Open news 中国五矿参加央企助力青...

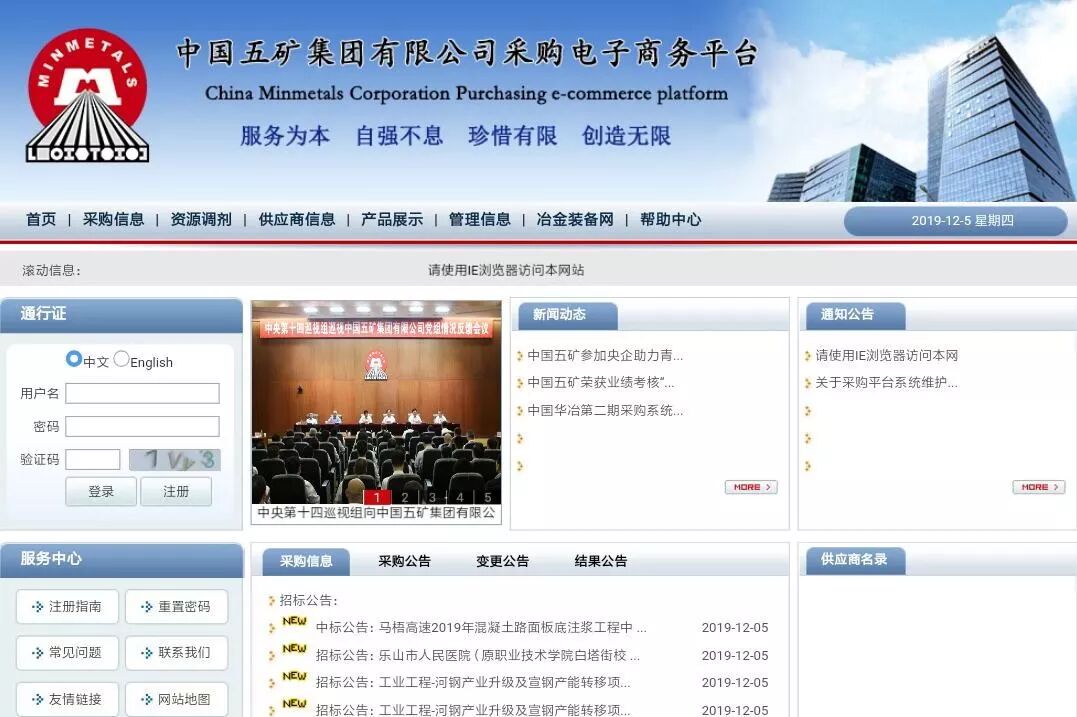point(605,356)
